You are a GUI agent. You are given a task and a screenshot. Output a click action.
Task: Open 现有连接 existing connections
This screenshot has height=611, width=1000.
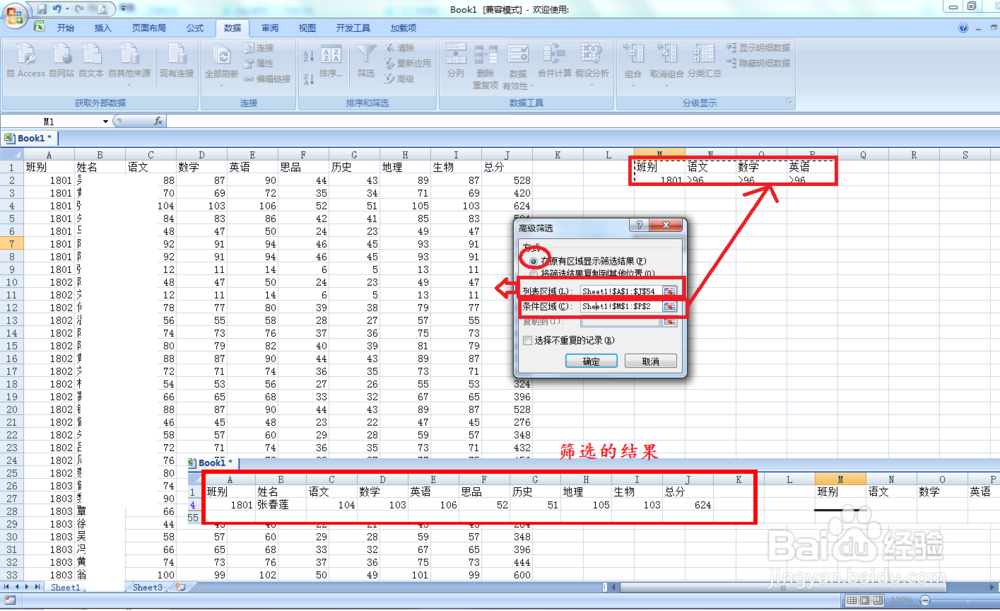(x=177, y=61)
